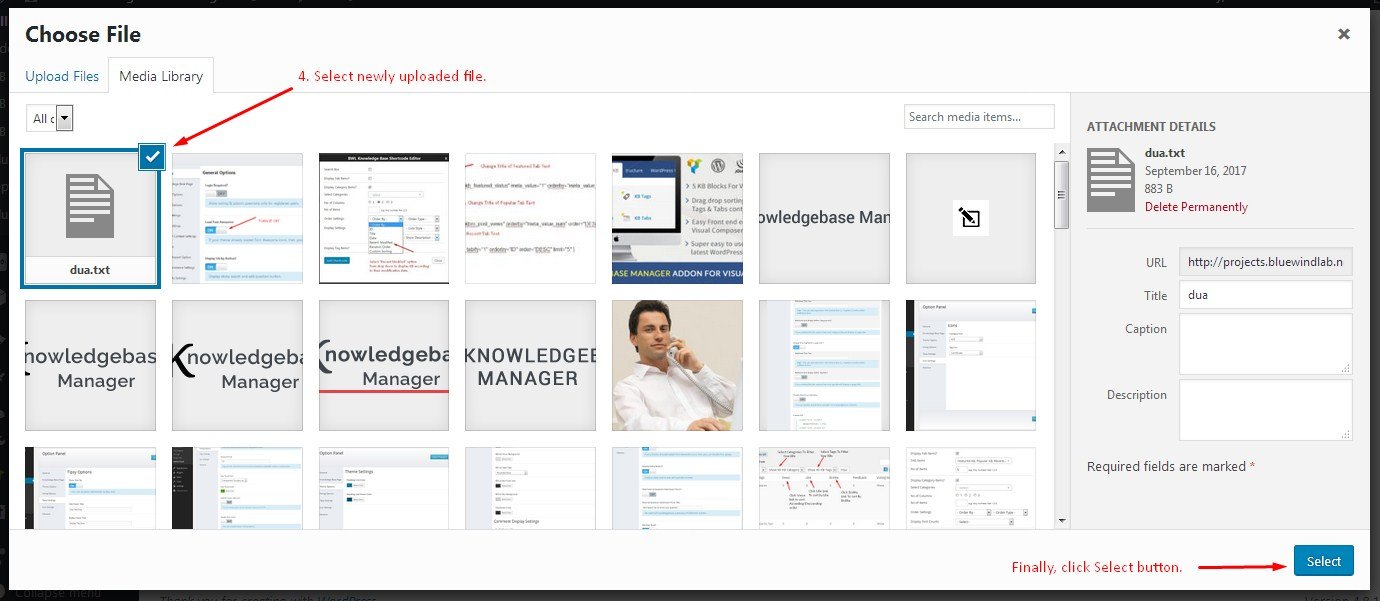Select the uppercase KNOWLEDGEBASE MANAGER logo thumbnail

(x=531, y=365)
